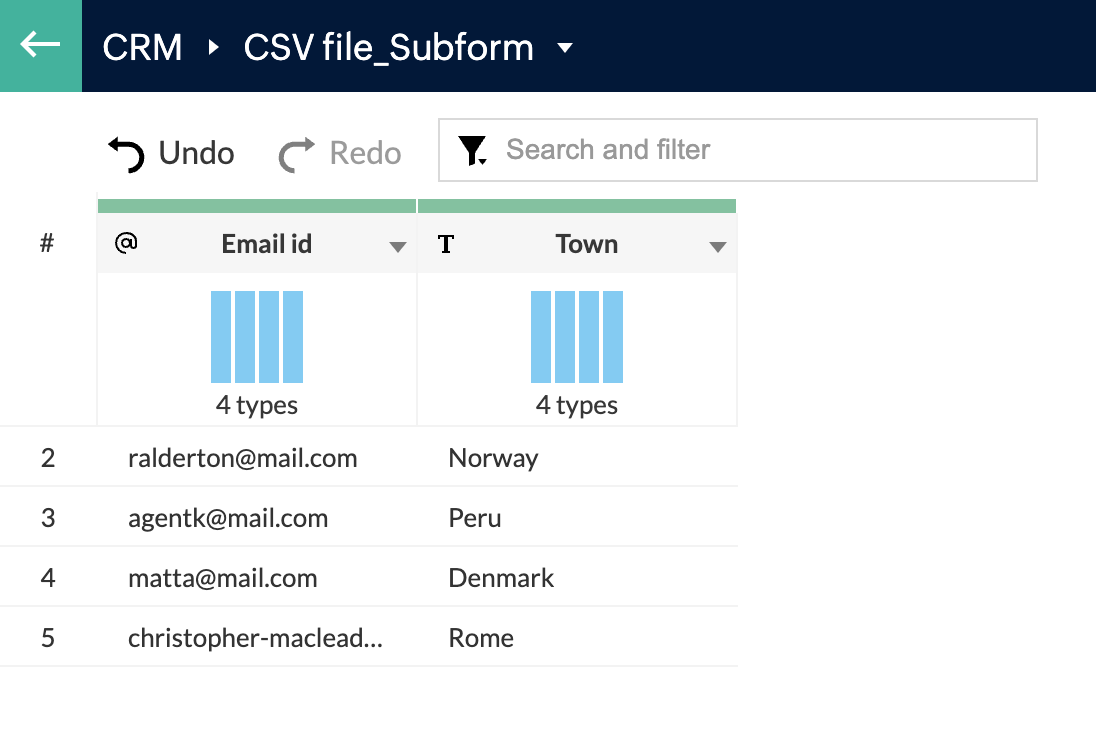
Task: Select the matta@mail.com cell
Action: pyautogui.click(x=257, y=578)
